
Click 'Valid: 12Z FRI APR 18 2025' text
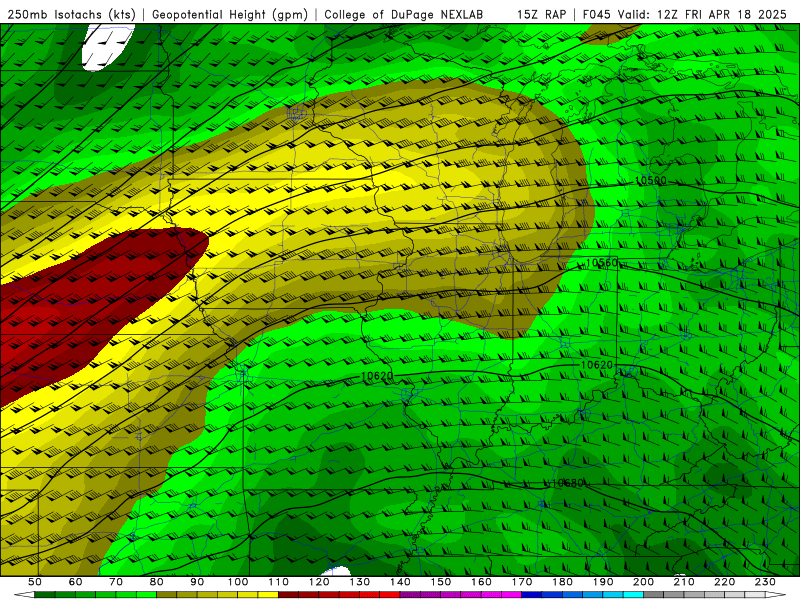pyautogui.click(x=702, y=15)
